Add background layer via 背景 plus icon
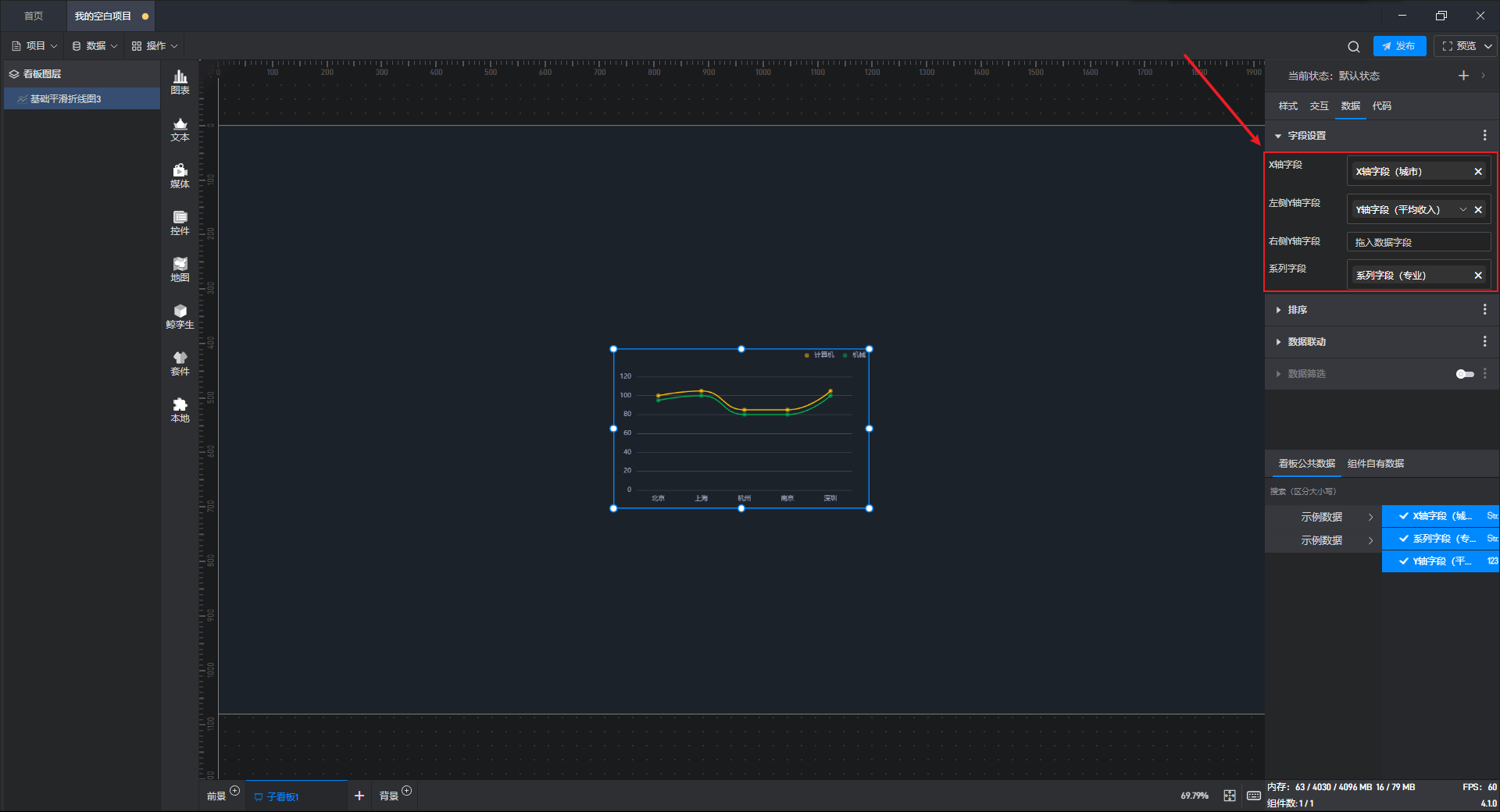 (x=406, y=791)
